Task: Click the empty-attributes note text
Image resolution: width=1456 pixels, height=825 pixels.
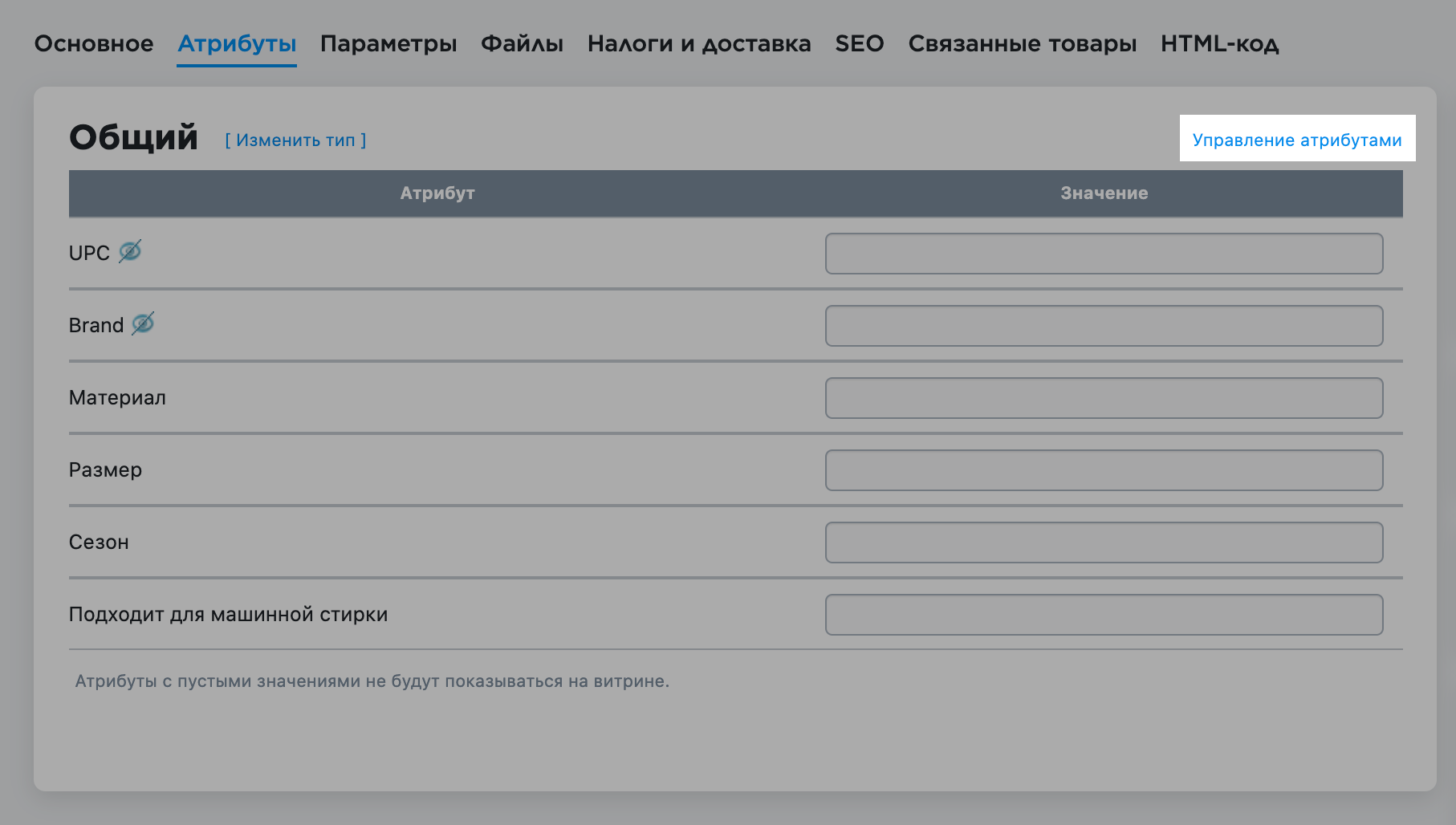Action: 372,681
